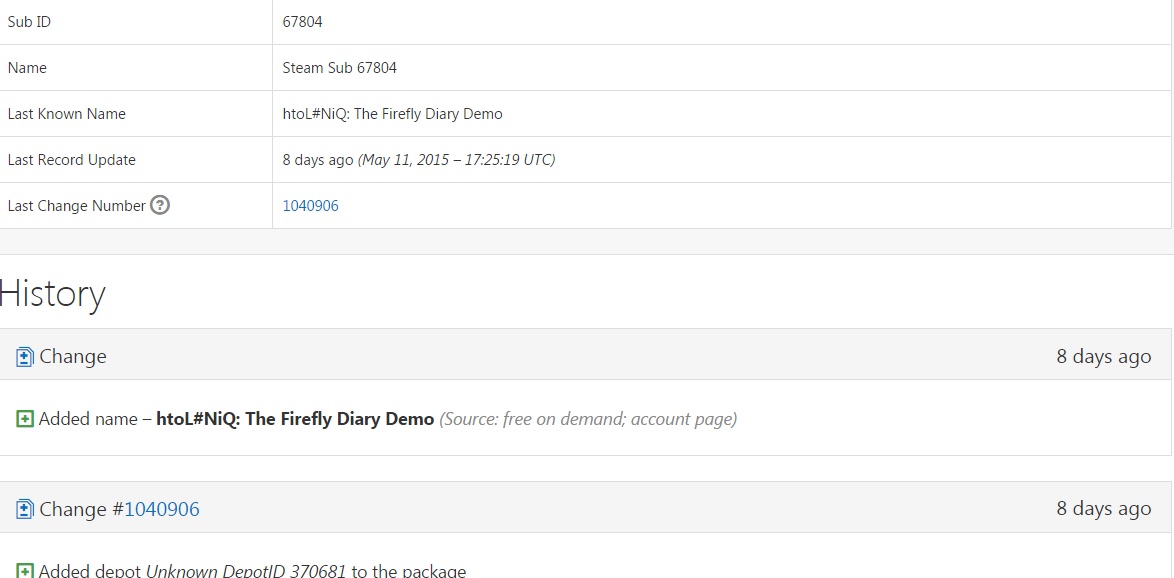
Task: Click the Sub ID label cell
Action: point(29,22)
